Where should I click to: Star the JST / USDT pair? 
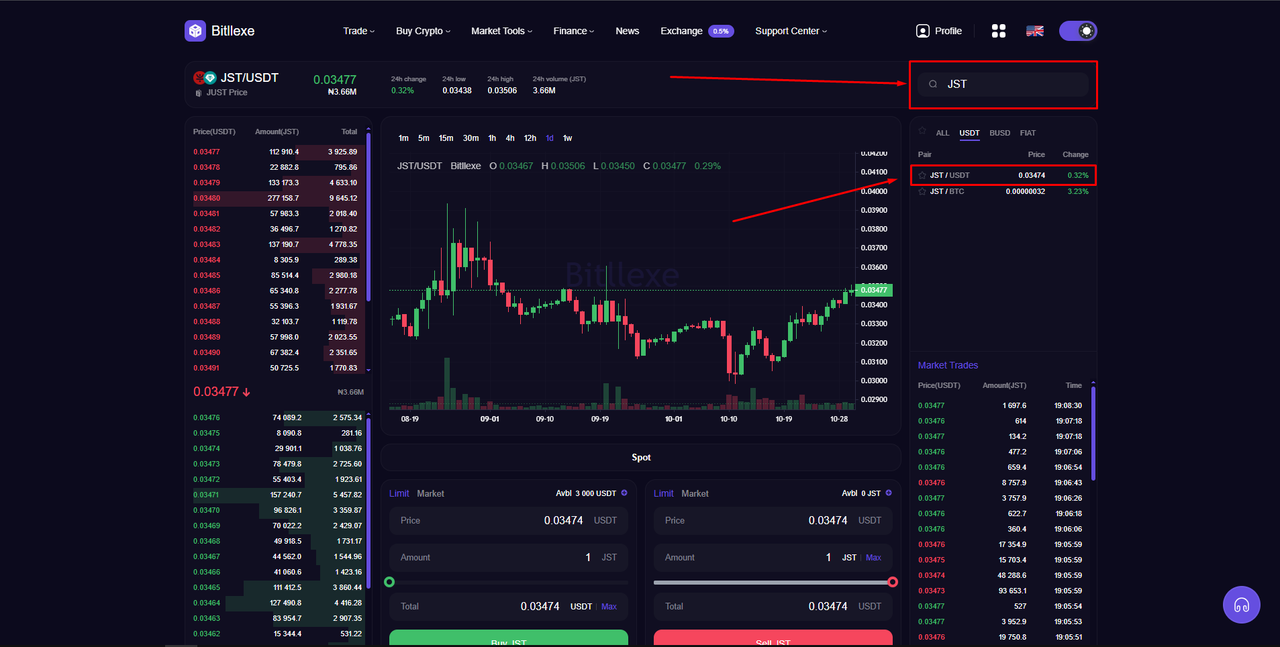(922, 175)
